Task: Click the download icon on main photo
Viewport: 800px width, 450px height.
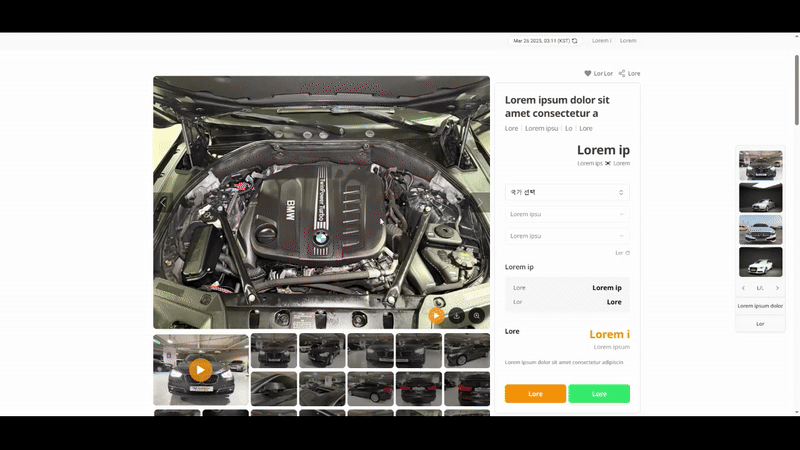Action: click(457, 316)
